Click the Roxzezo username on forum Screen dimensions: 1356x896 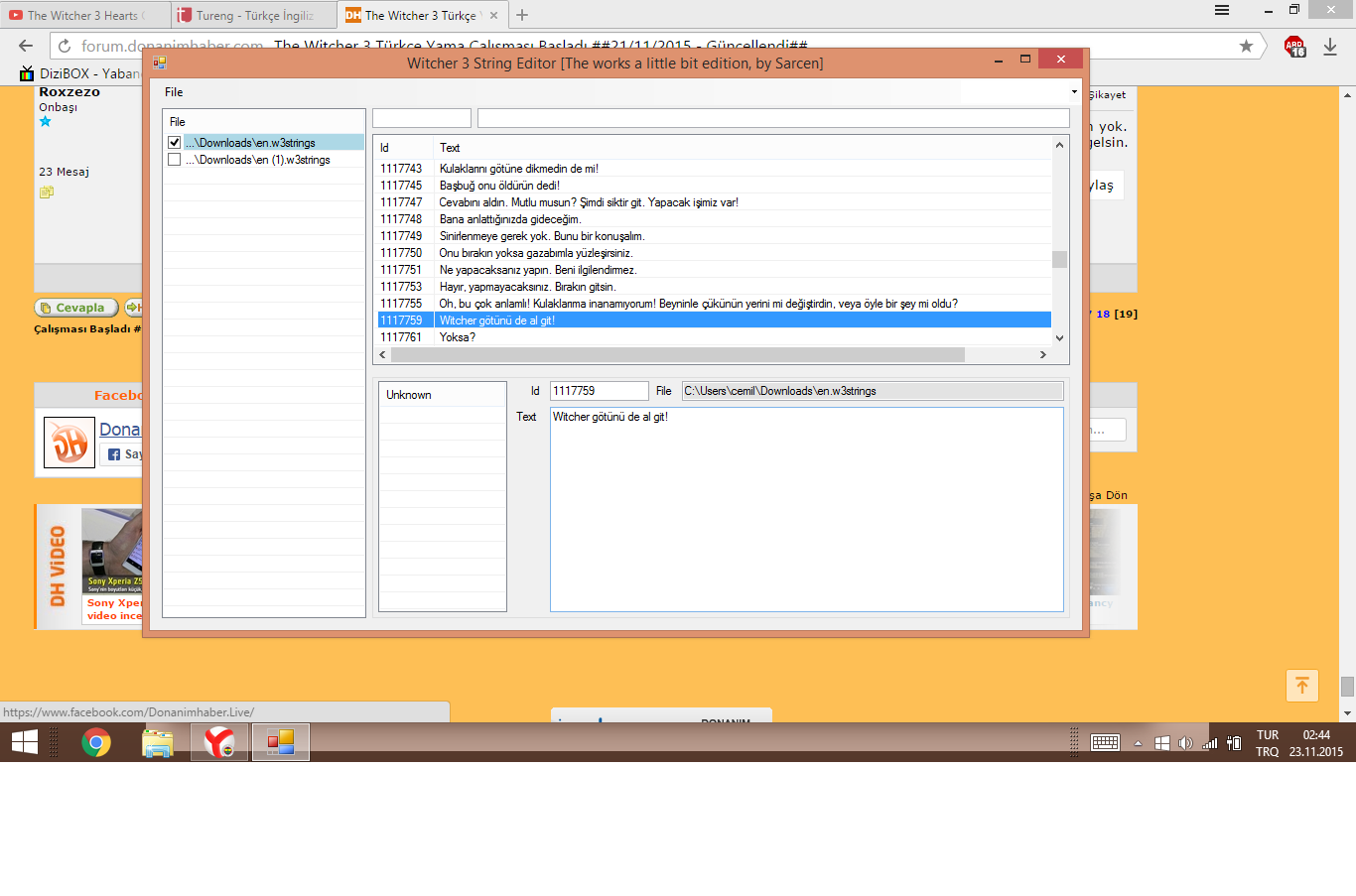click(x=69, y=92)
